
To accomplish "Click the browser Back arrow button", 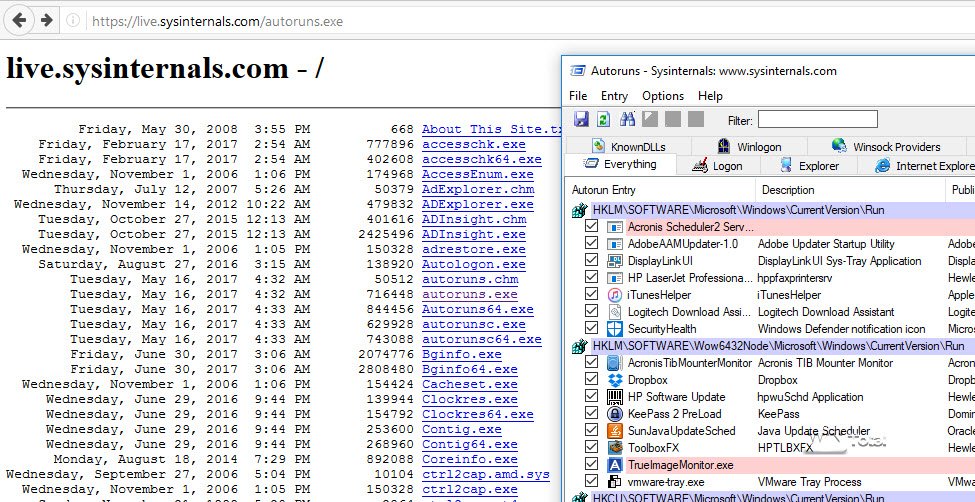I will [19, 20].
